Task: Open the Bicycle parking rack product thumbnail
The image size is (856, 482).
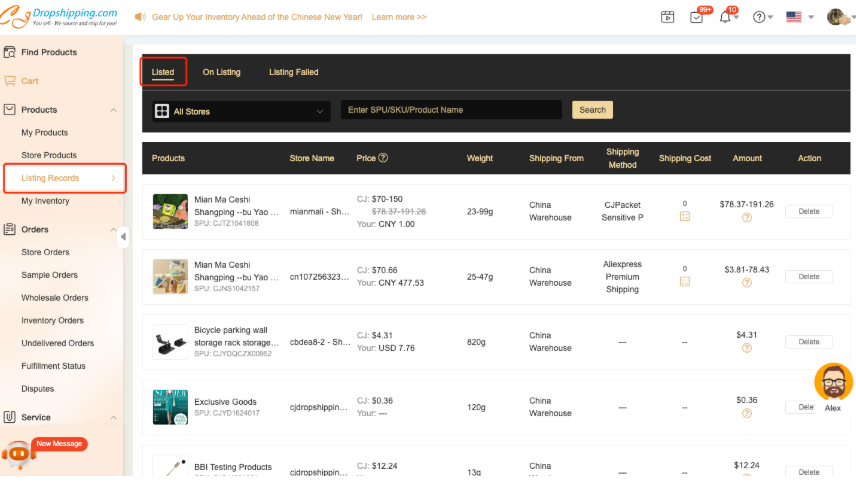Action: [x=170, y=342]
